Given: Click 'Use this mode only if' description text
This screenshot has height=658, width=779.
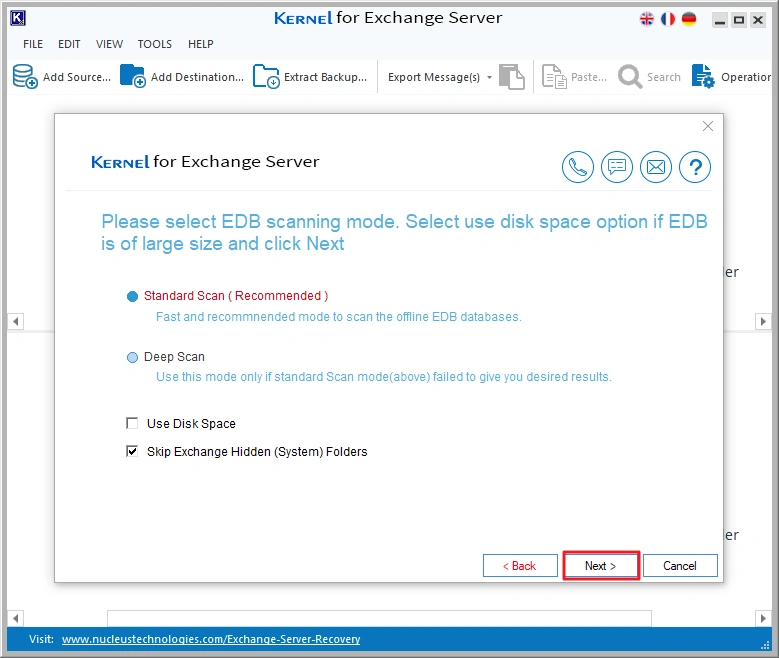Looking at the screenshot, I should click(384, 377).
